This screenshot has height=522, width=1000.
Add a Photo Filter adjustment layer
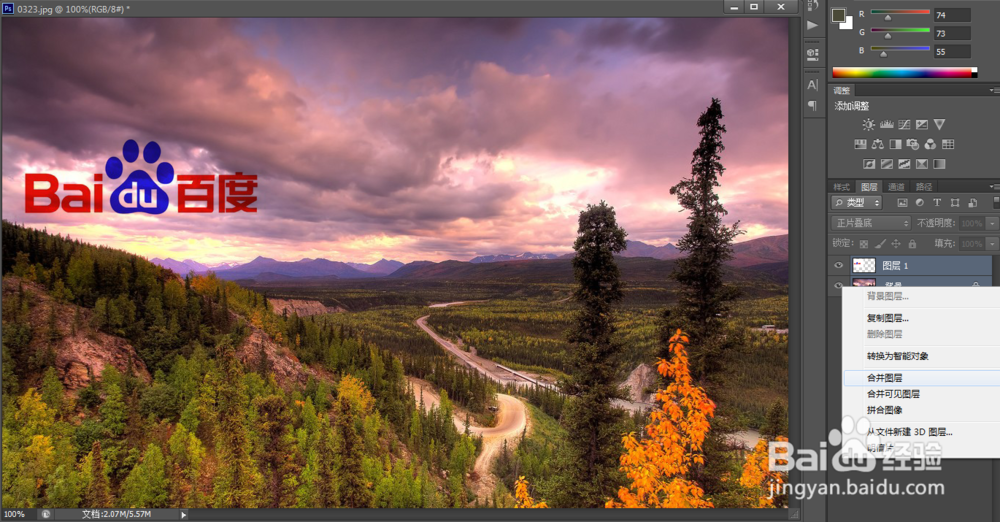point(913,144)
